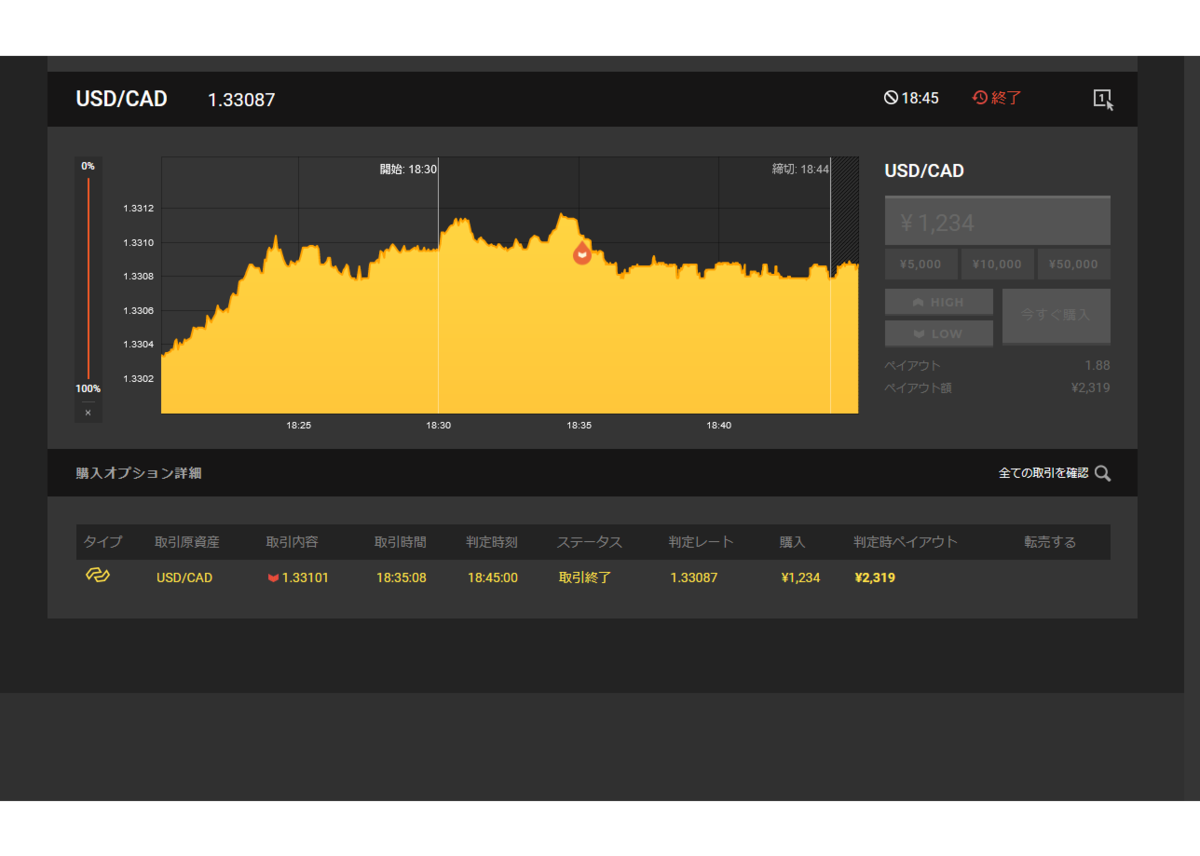Open the 全ての取引を確認 link
Viewport: 1200px width, 856px height.
click(x=1043, y=473)
